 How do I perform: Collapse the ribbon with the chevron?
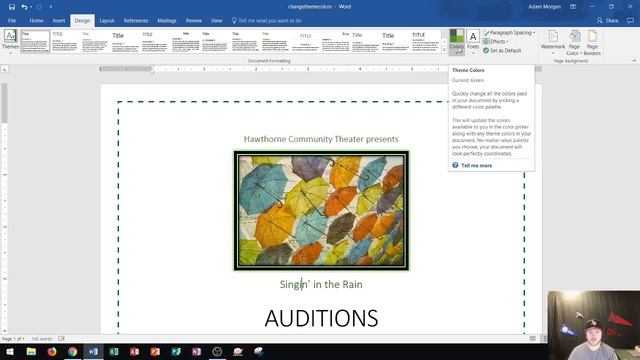634,60
